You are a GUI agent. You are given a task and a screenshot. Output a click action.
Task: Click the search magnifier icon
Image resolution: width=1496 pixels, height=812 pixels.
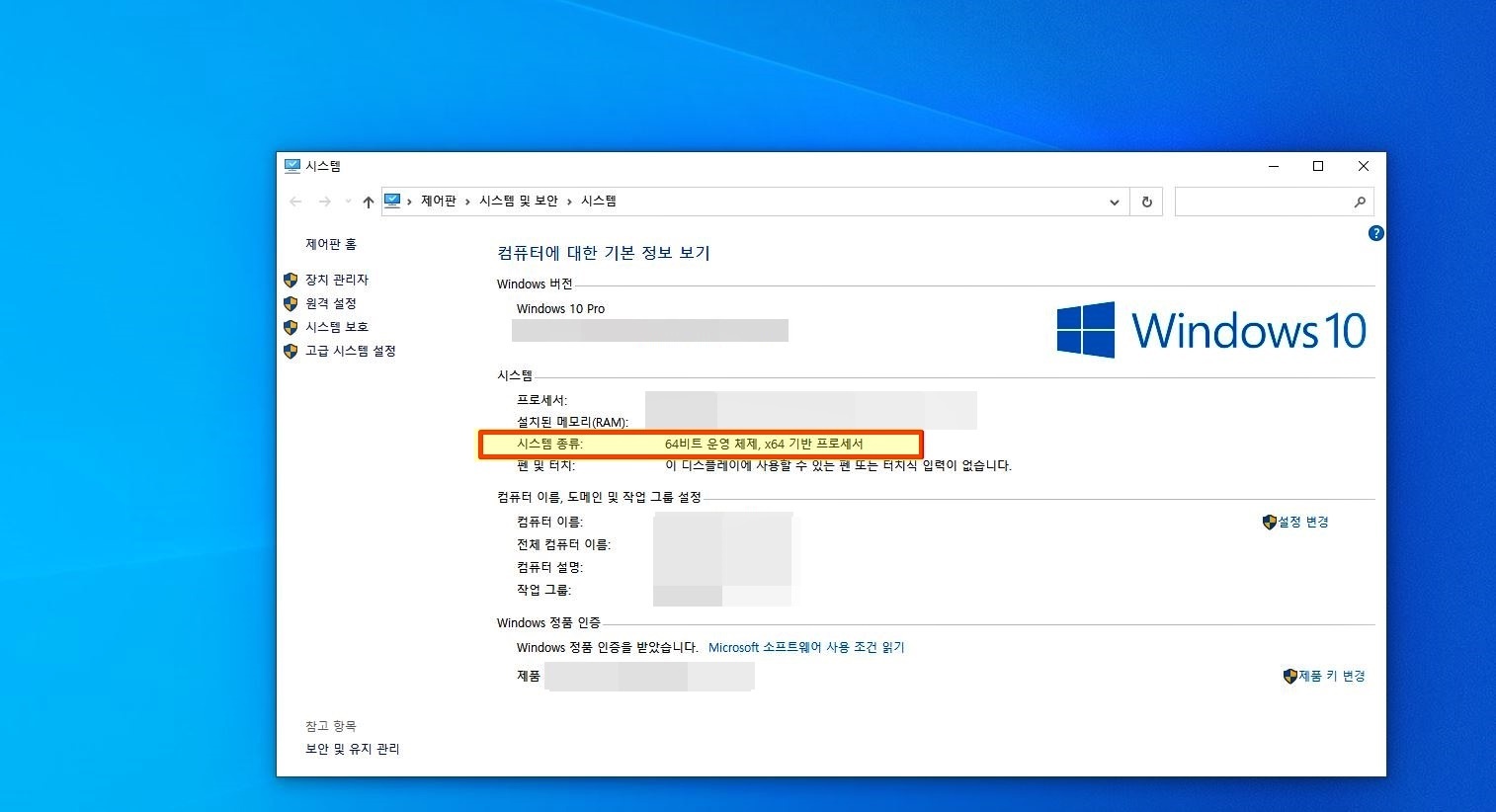point(1360,202)
